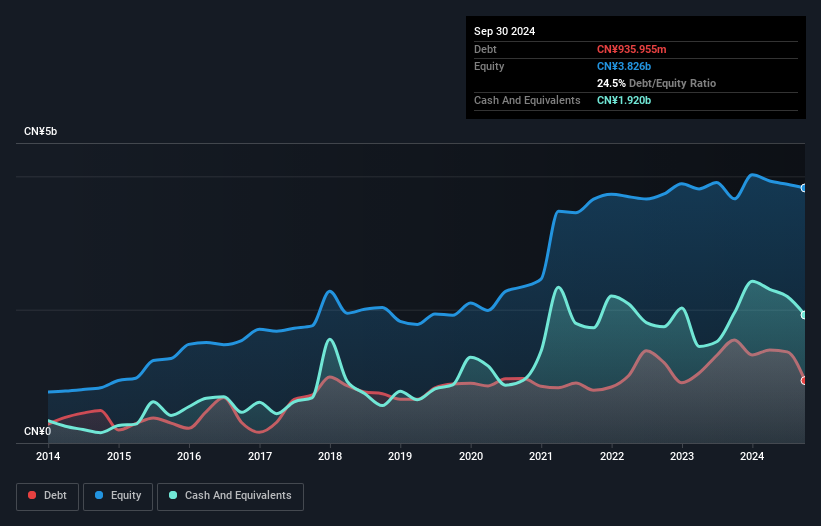Toggle the Debt series legend button
This screenshot has height=526, width=821.
coord(48,496)
